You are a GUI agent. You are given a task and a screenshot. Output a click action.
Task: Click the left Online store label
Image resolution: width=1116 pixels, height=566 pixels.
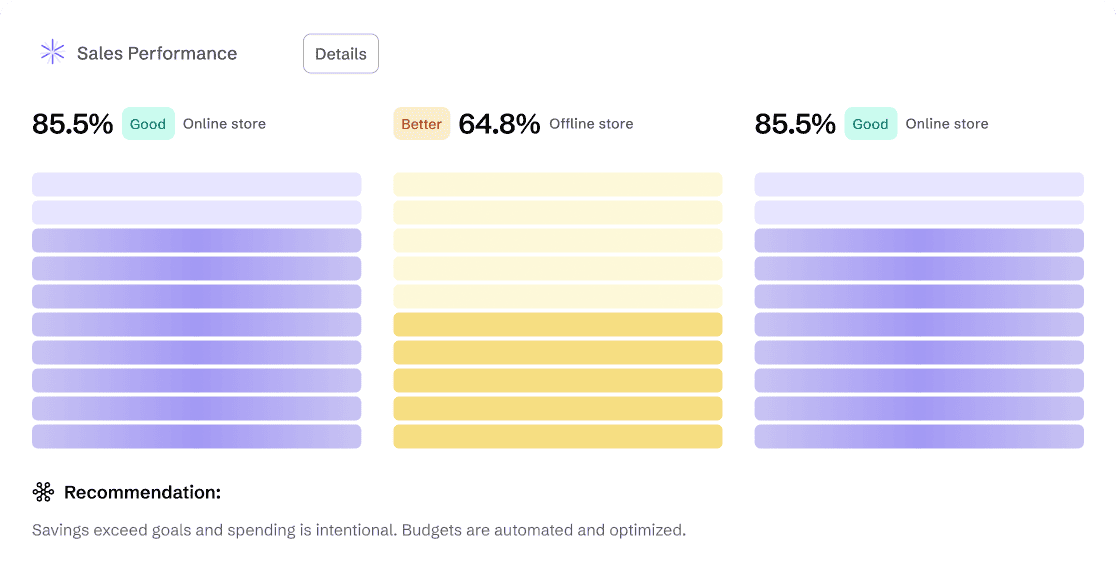[x=224, y=124]
